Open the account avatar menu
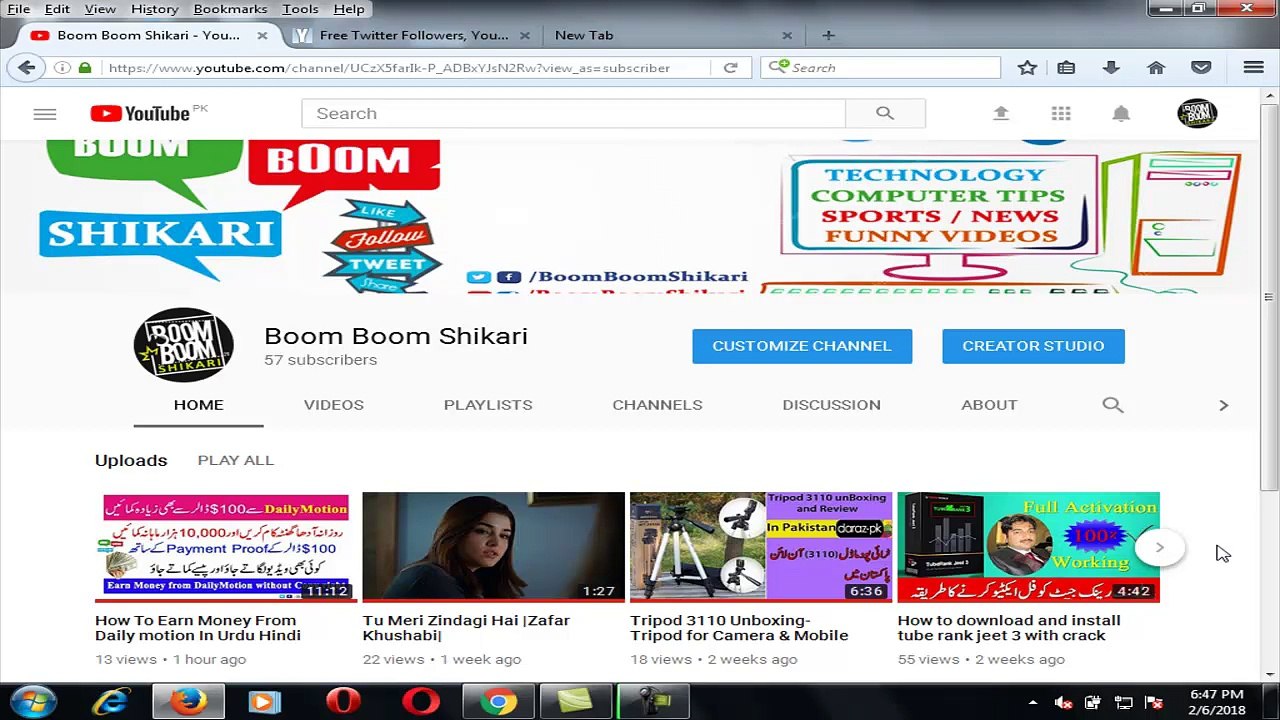 (x=1197, y=114)
